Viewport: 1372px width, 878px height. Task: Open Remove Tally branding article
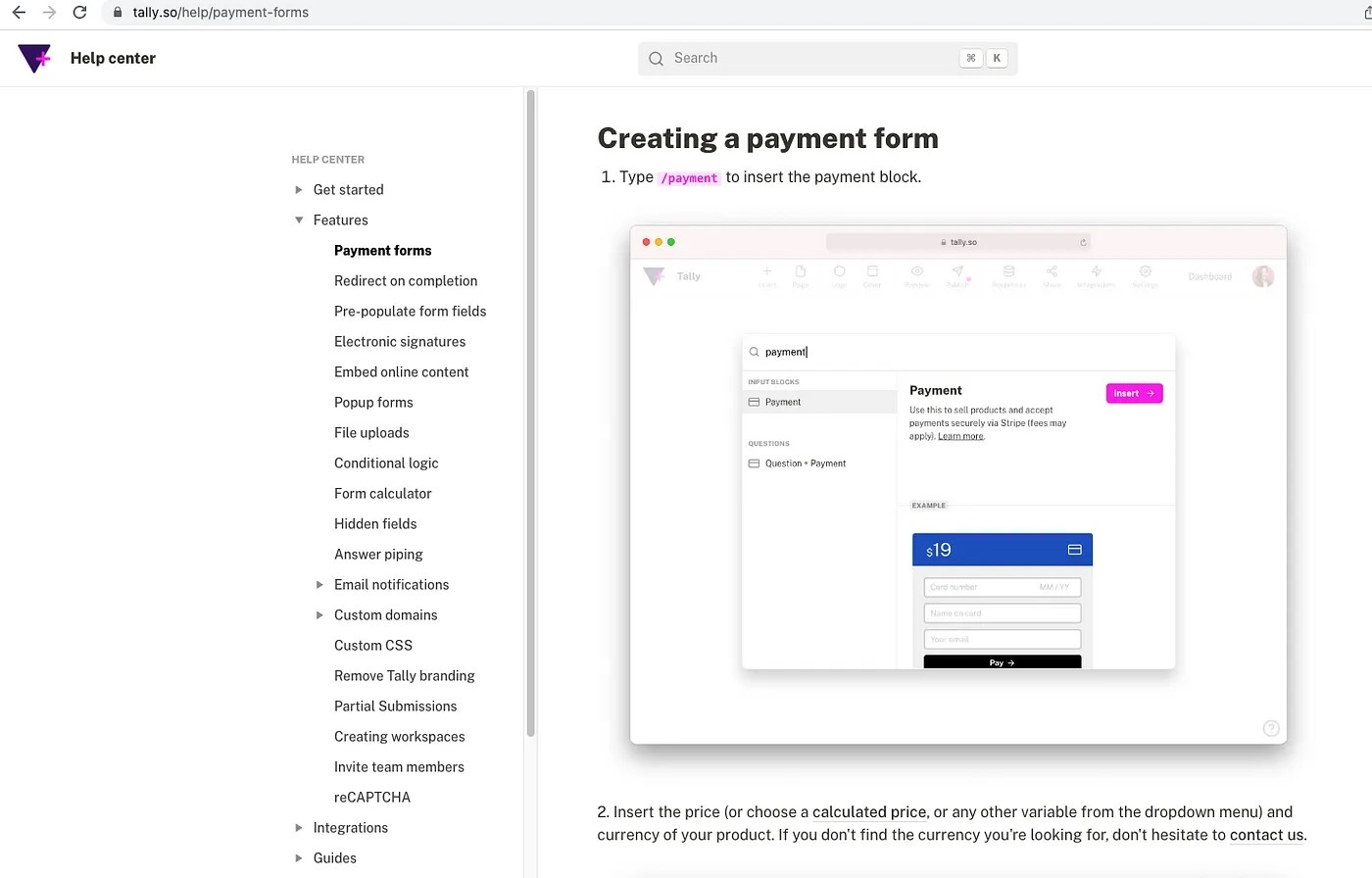click(404, 676)
